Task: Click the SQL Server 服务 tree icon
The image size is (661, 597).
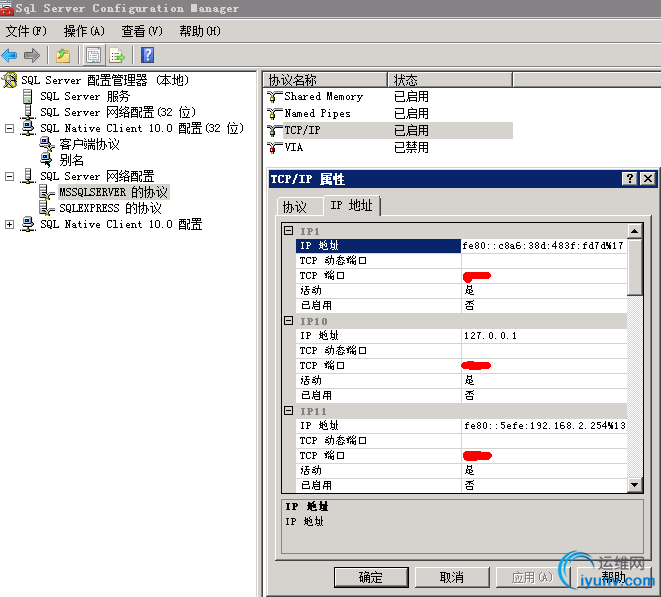Action: [27, 96]
